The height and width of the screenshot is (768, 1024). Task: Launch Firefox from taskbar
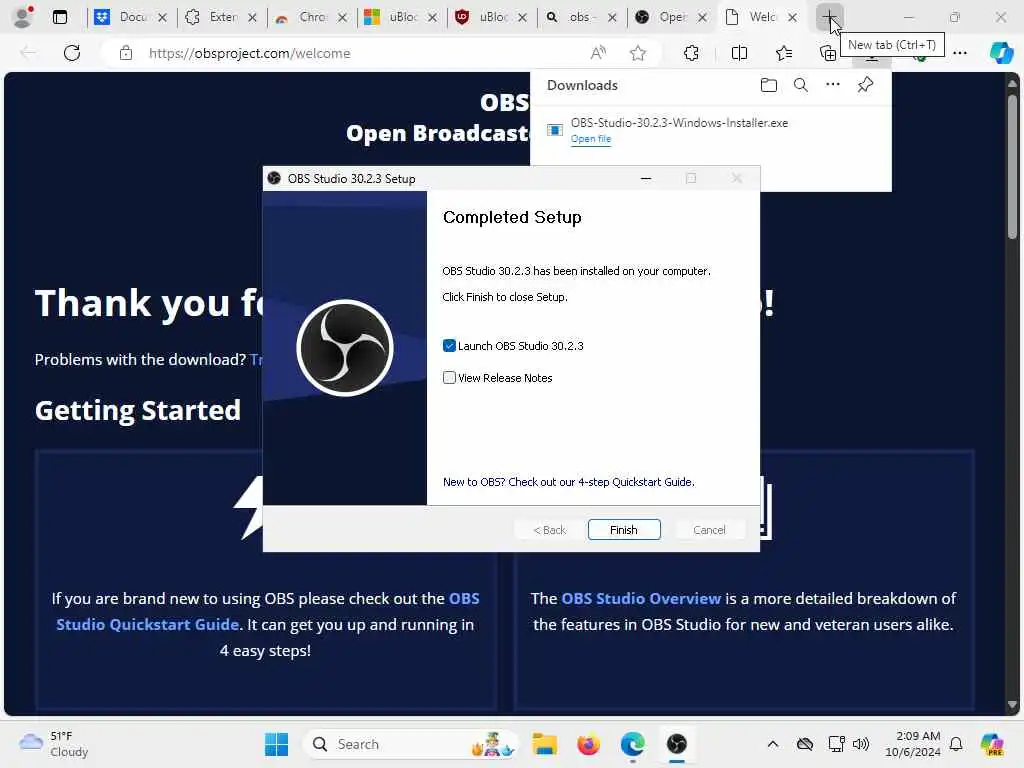click(x=588, y=744)
